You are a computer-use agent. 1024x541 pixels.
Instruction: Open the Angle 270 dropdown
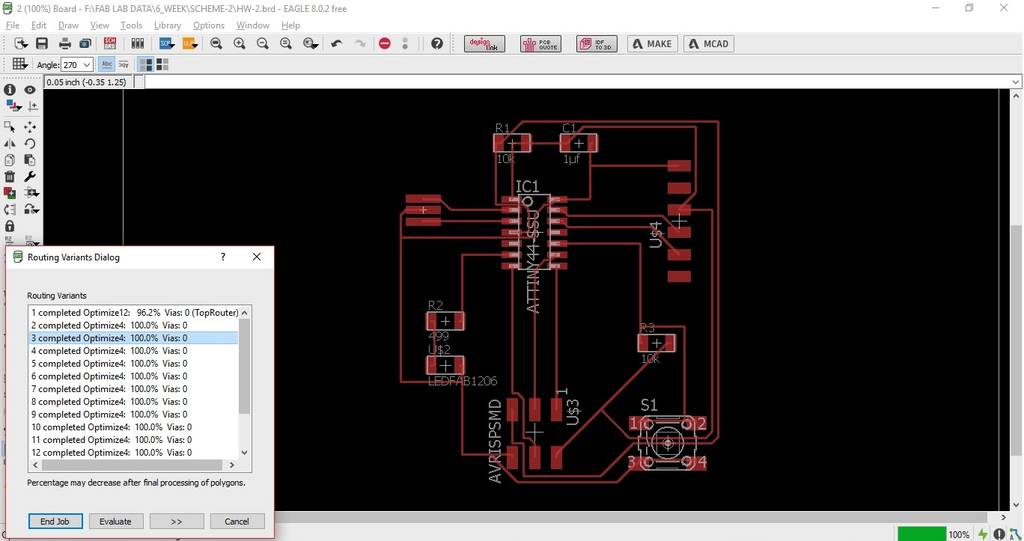76,65
